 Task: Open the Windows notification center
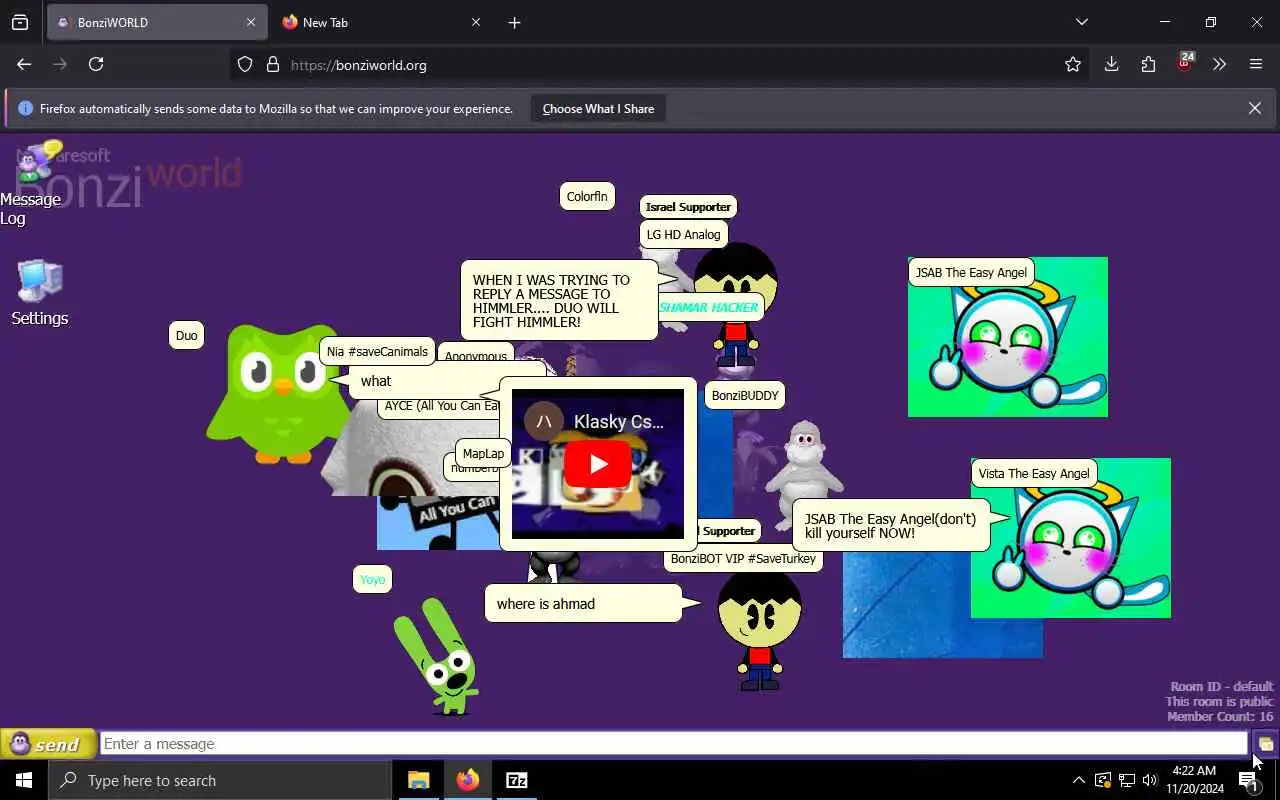pyautogui.click(x=1249, y=781)
